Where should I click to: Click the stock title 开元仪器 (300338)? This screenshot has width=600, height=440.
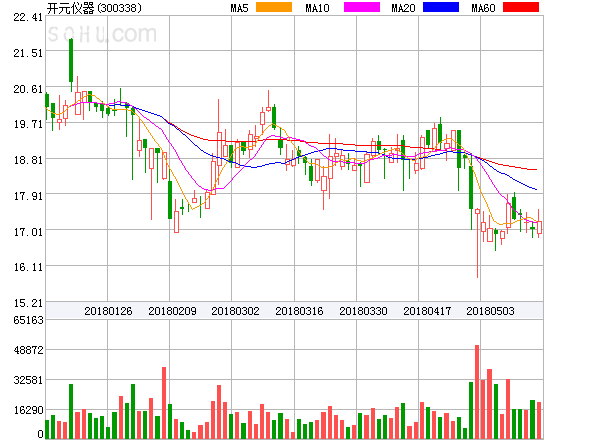click(94, 8)
